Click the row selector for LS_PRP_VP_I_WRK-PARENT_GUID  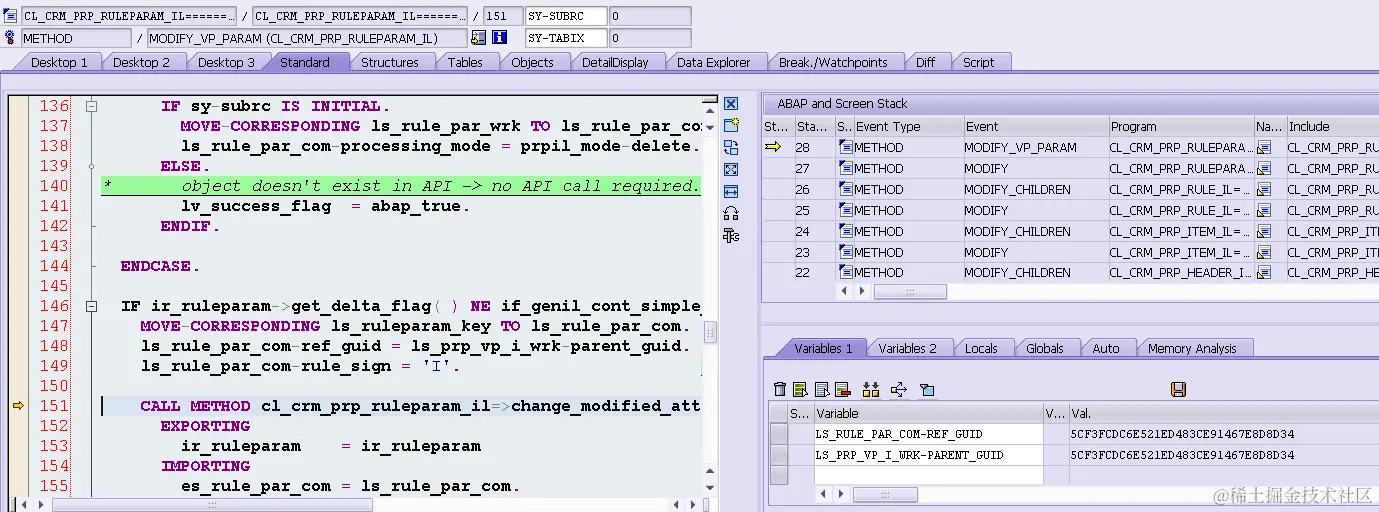coord(779,455)
